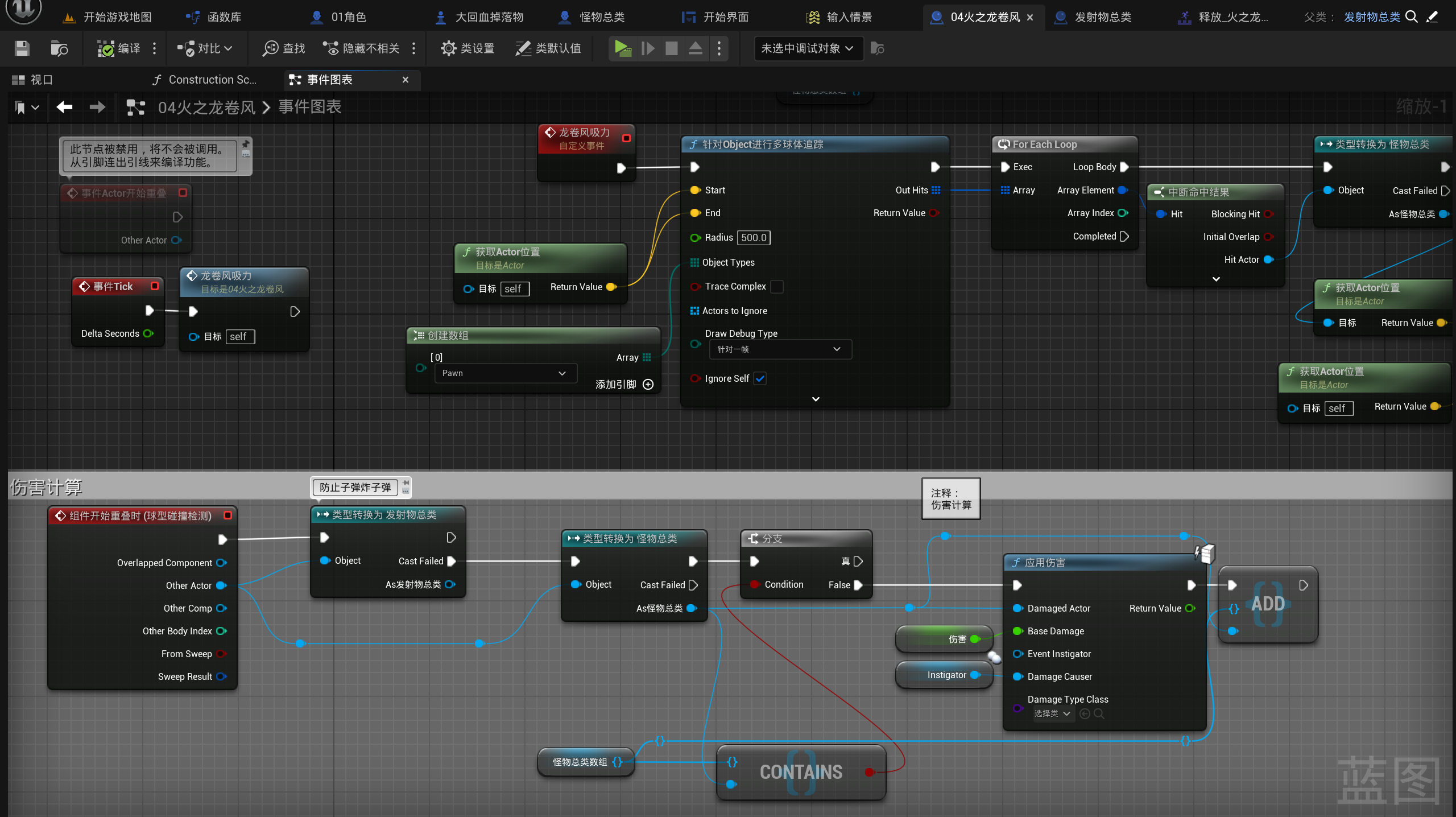
Task: Click the add pin button on the make array node
Action: click(x=647, y=385)
